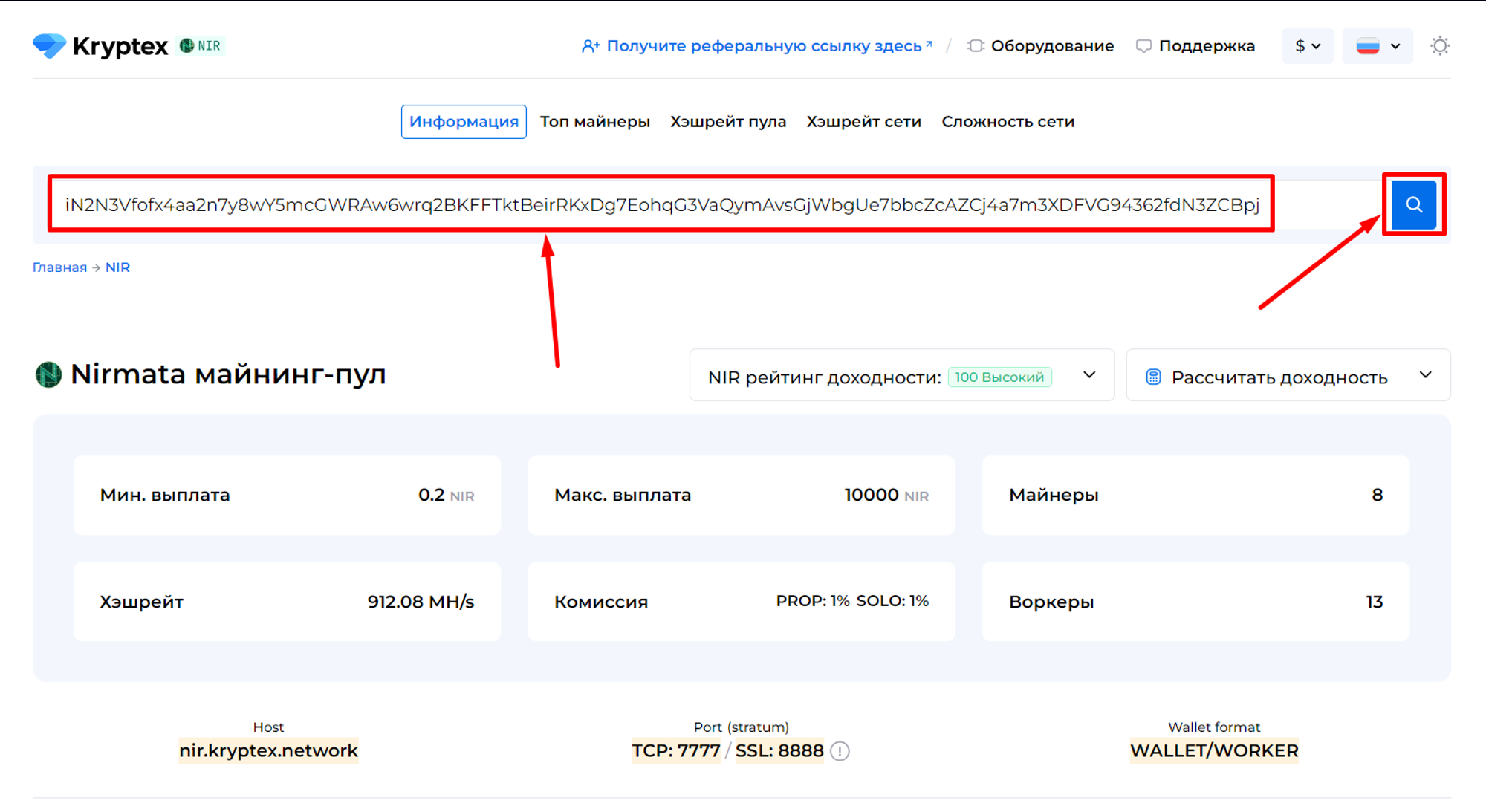Click the SSL: 8888 port value
The height and width of the screenshot is (812, 1486).
pos(779,751)
